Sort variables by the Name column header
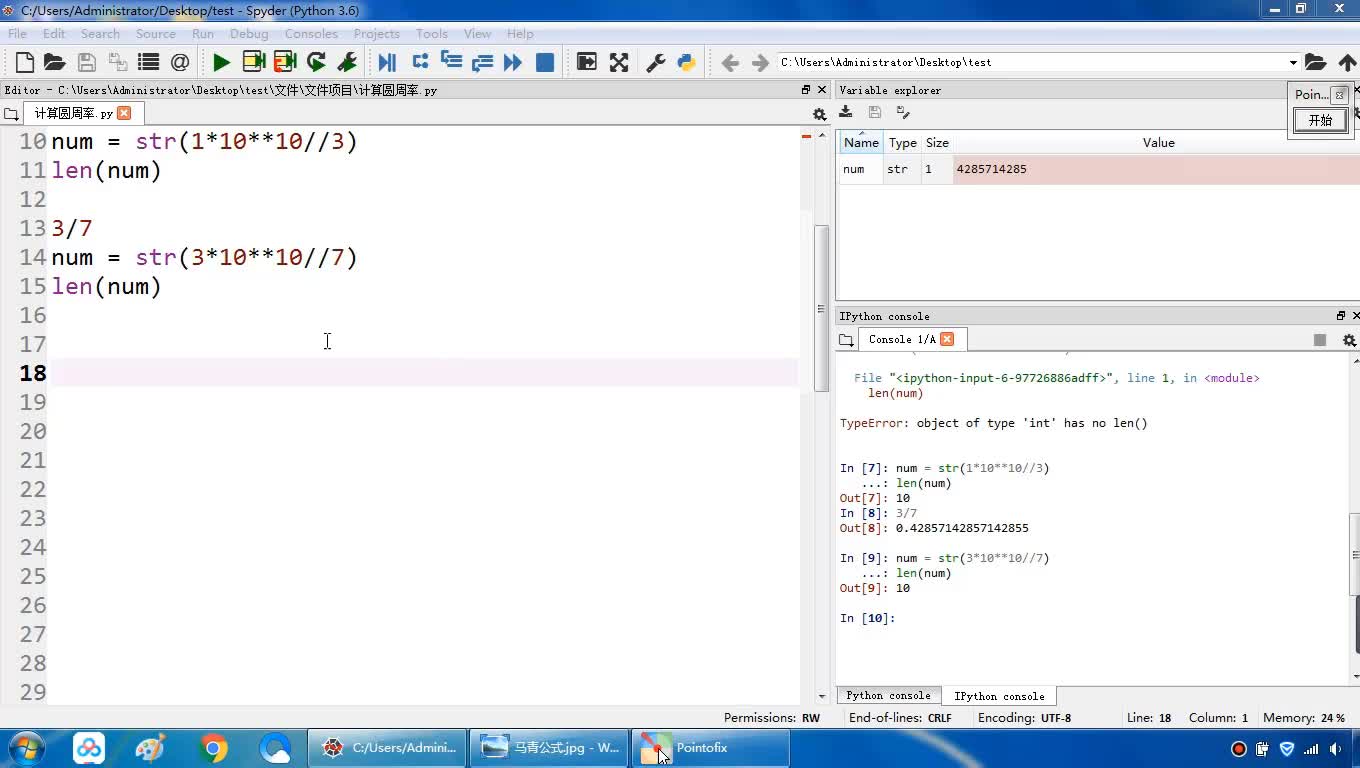Viewport: 1360px width, 768px height. click(860, 143)
